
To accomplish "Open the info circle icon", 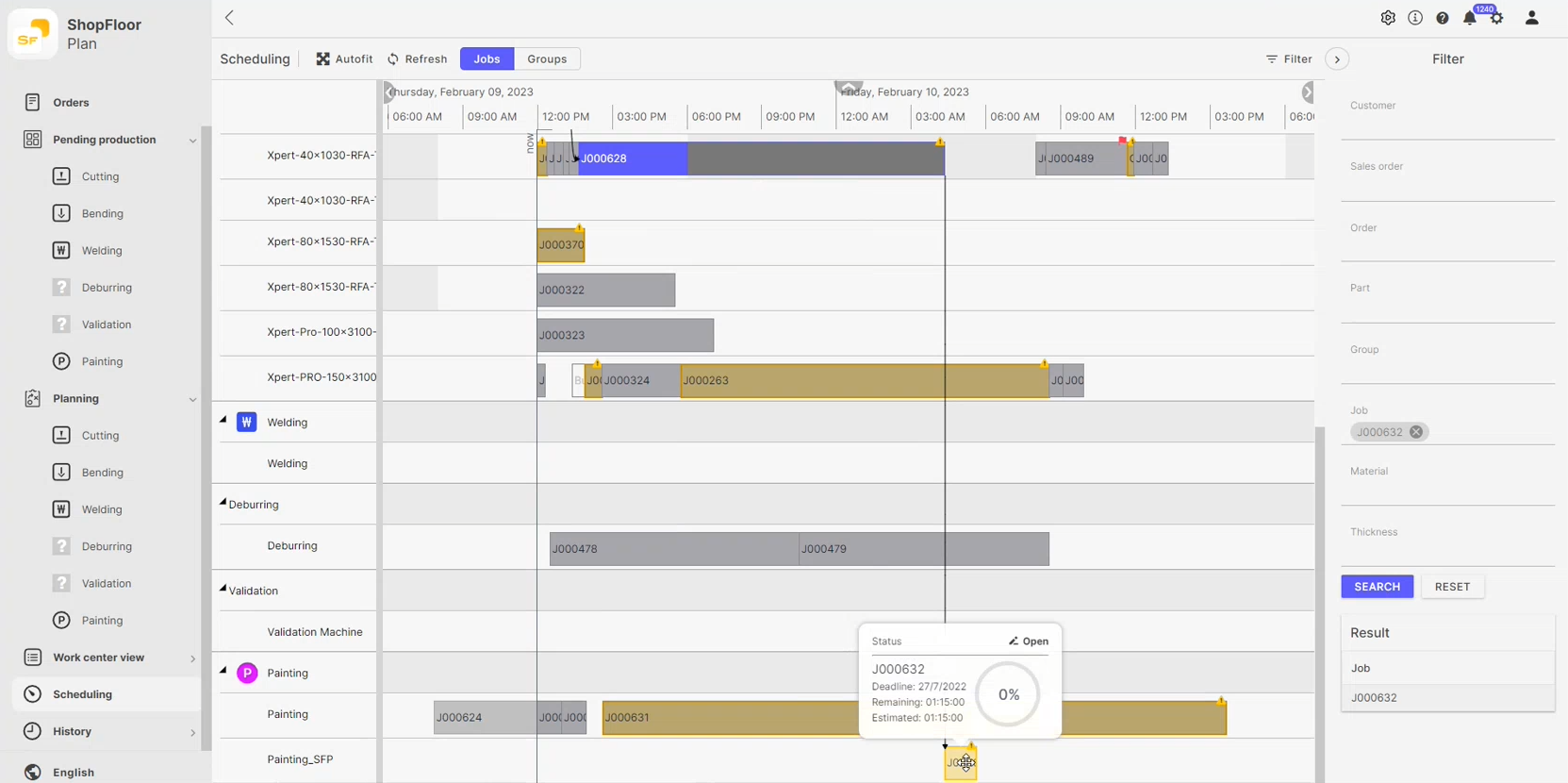I will click(x=1415, y=18).
